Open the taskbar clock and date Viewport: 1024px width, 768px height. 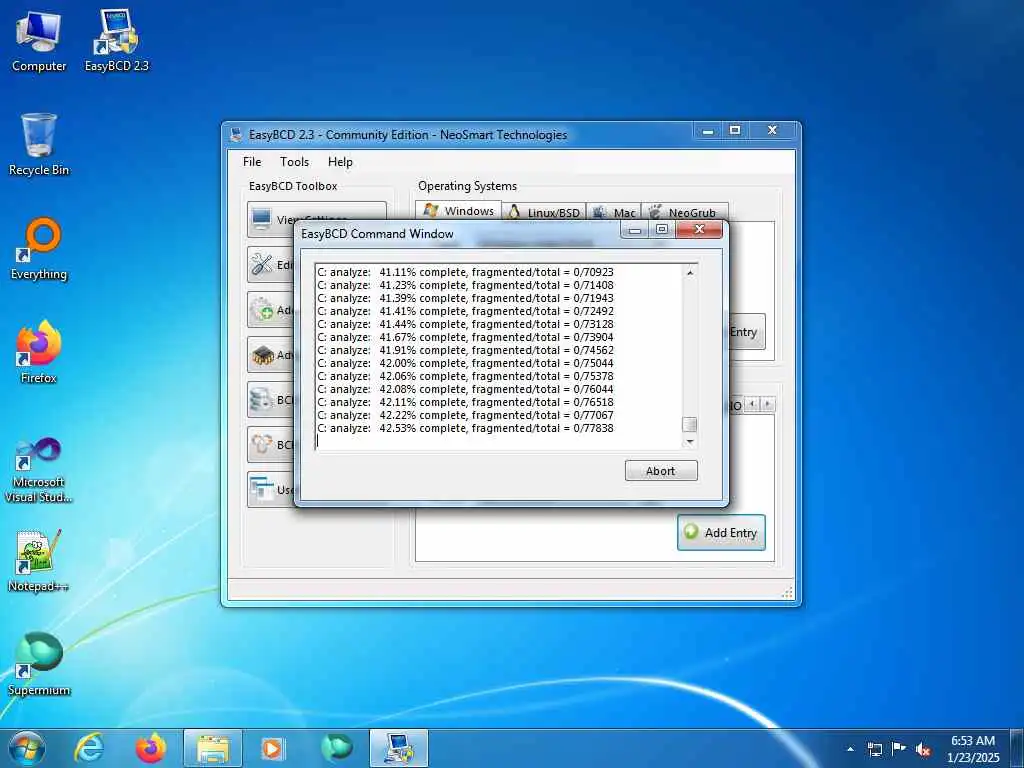tap(972, 749)
